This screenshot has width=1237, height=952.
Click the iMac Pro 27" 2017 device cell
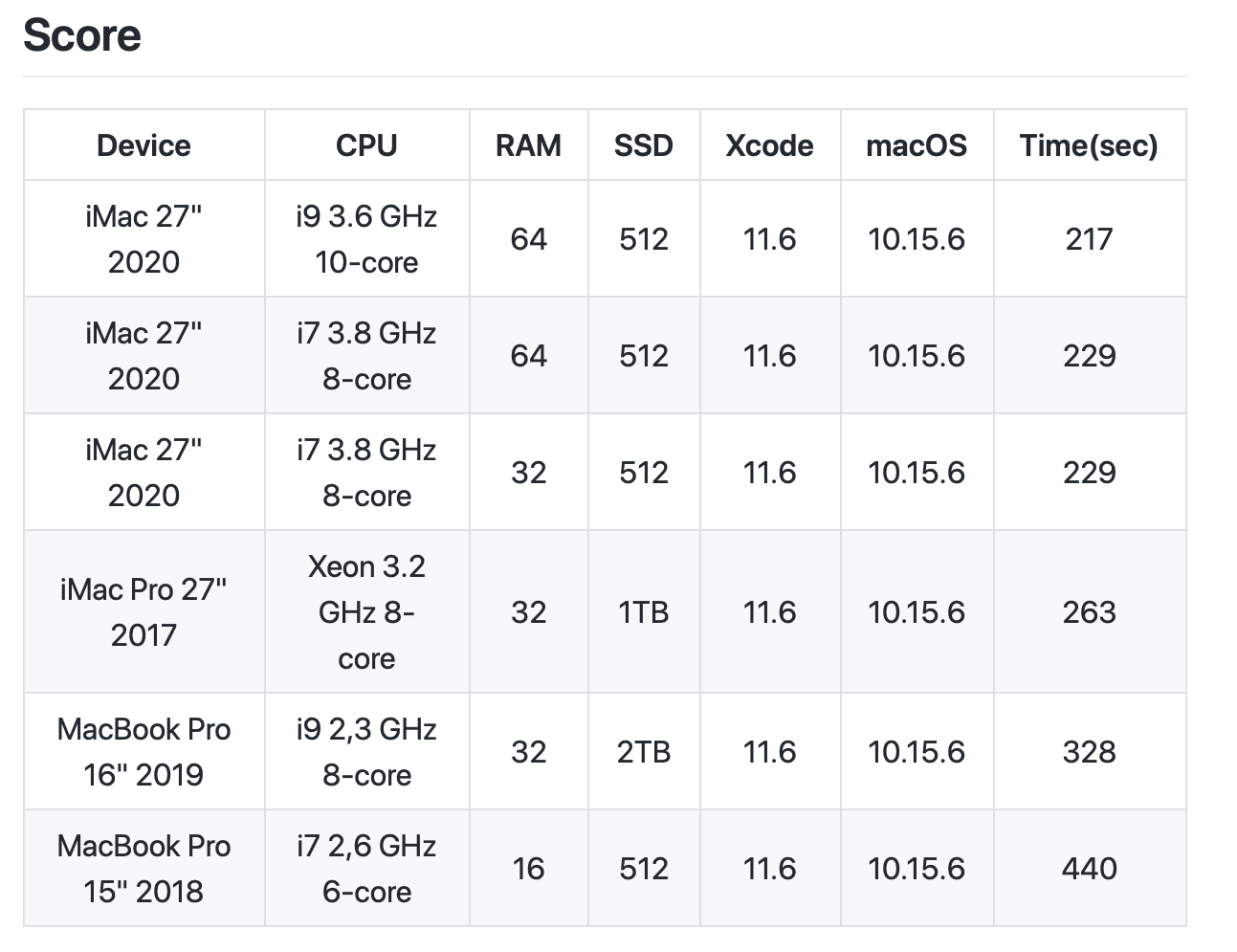(144, 612)
